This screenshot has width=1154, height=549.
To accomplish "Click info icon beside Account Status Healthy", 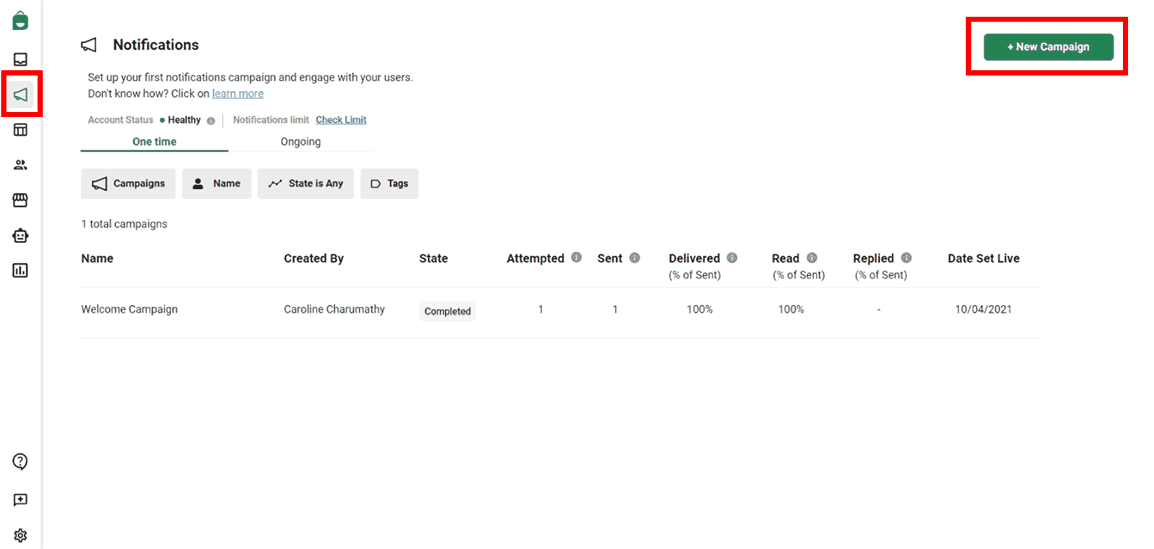I will (x=210, y=121).
